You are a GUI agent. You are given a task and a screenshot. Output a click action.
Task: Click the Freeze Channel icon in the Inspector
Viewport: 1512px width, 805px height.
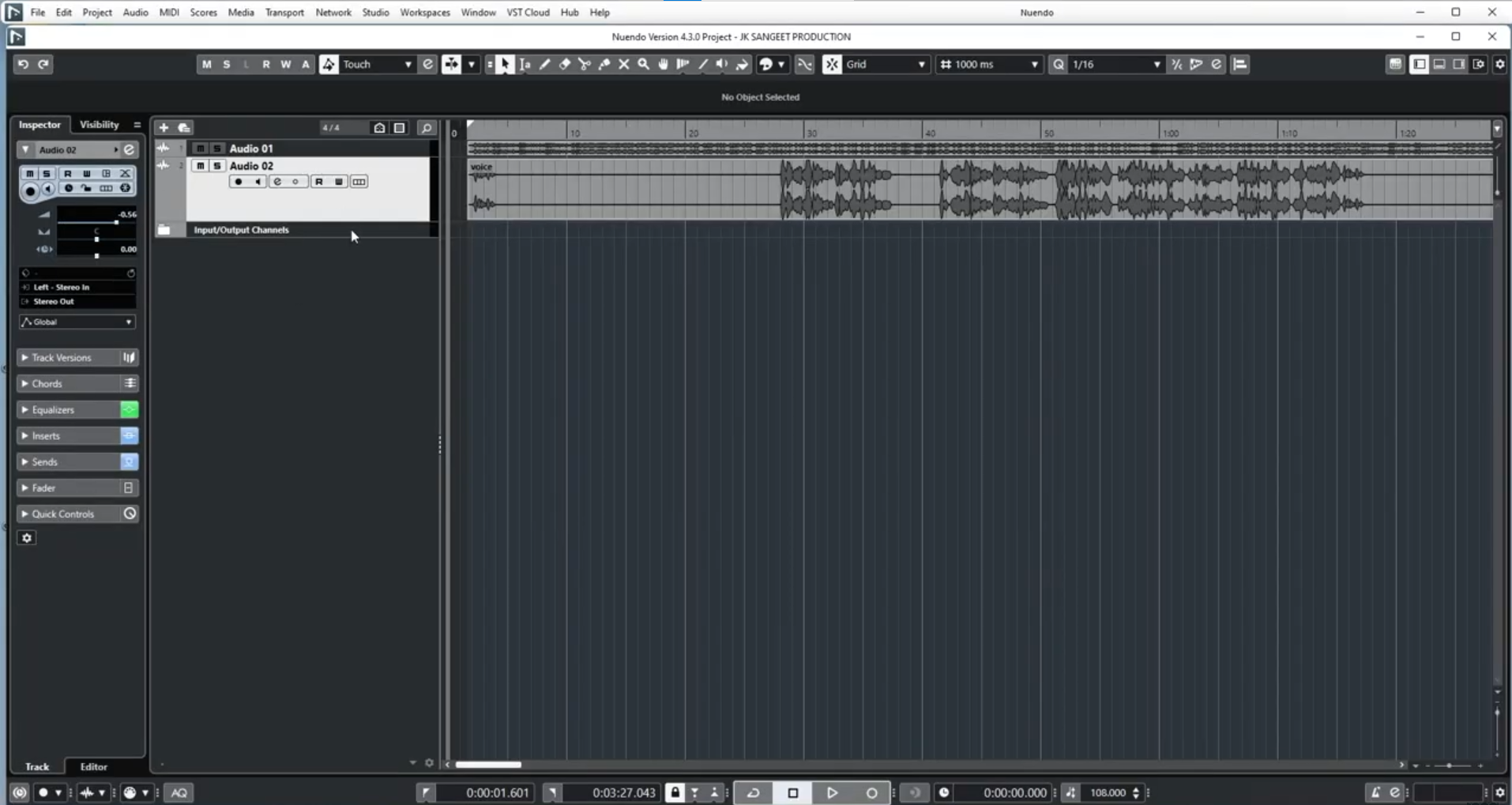point(125,189)
